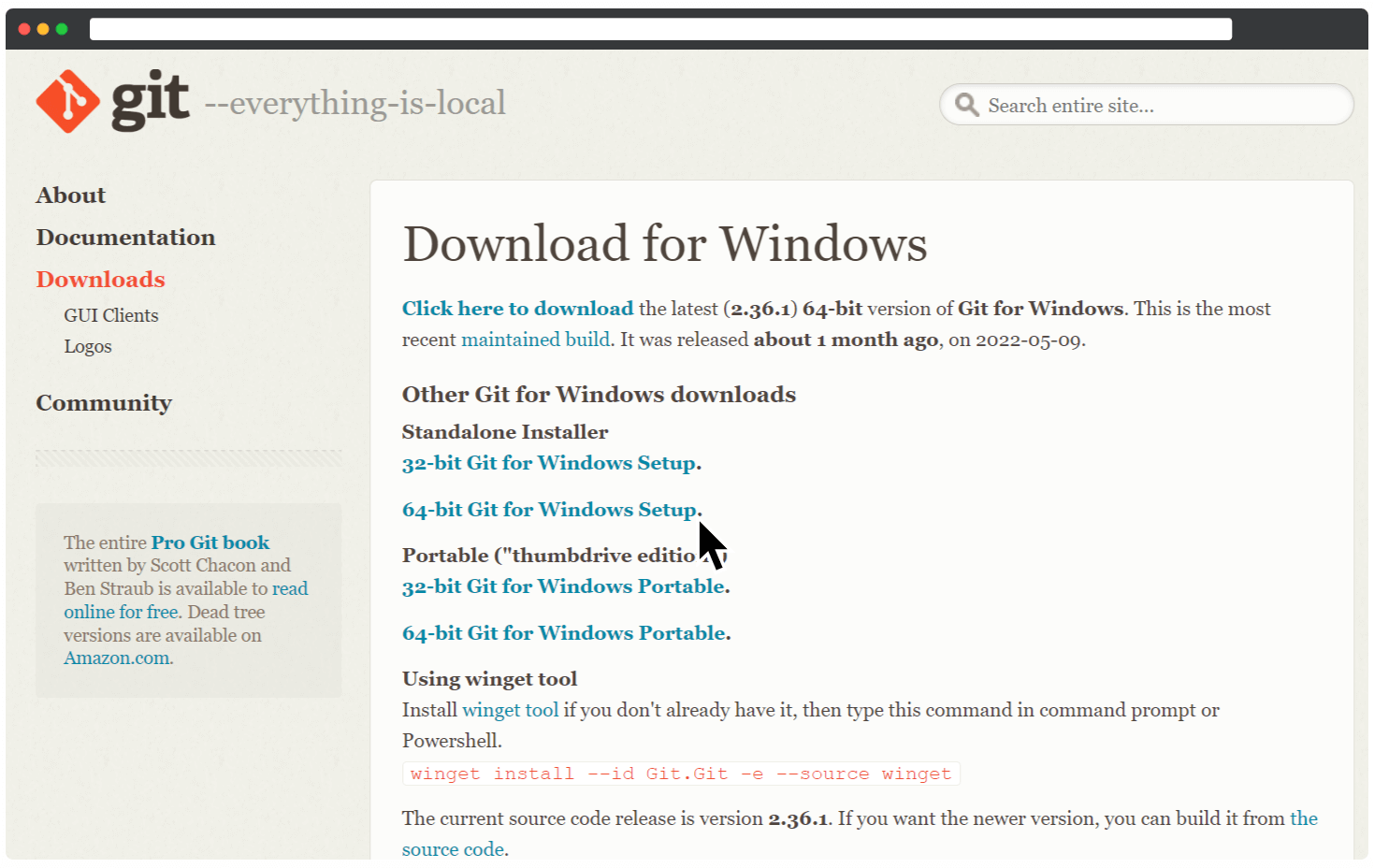Viewport: 1374px width, 868px height.
Task: Click the winget install command code
Action: [x=681, y=774]
